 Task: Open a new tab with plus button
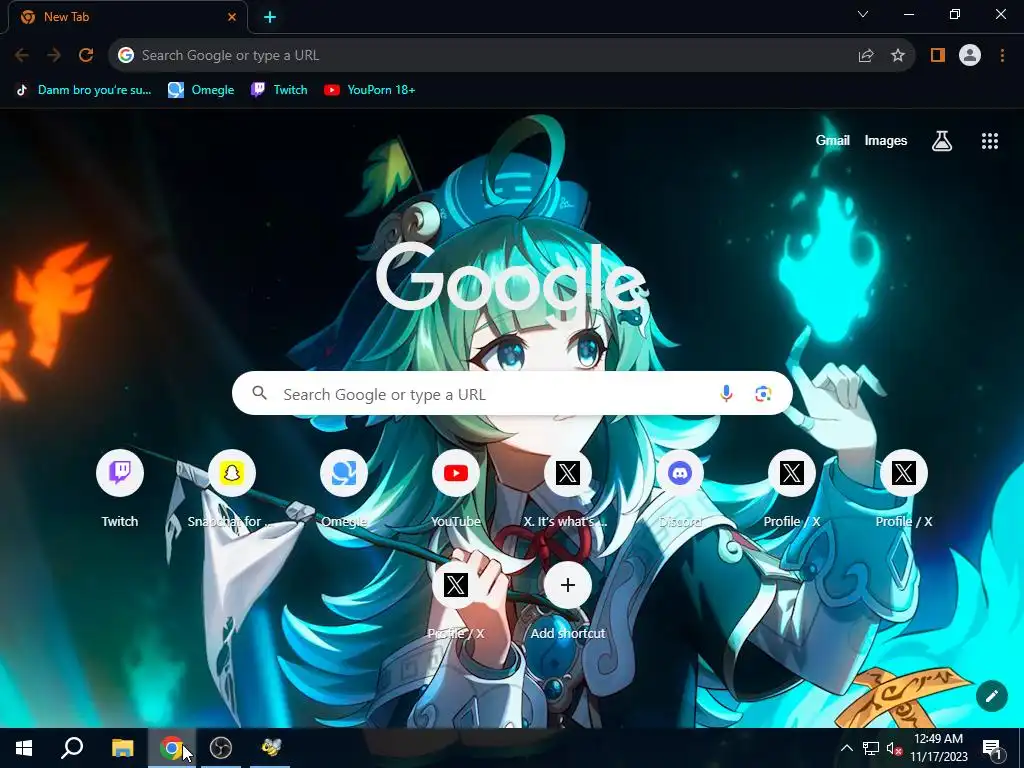(270, 18)
